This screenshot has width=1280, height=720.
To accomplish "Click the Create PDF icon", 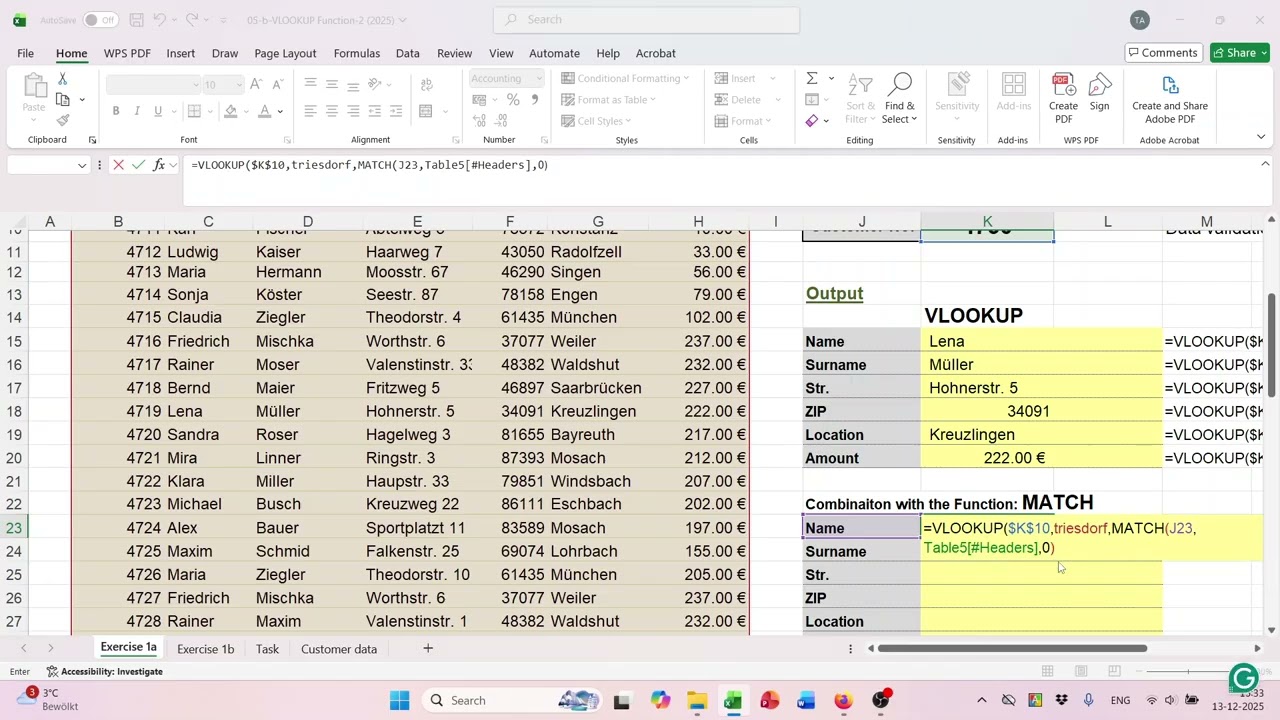I will click(x=1063, y=98).
